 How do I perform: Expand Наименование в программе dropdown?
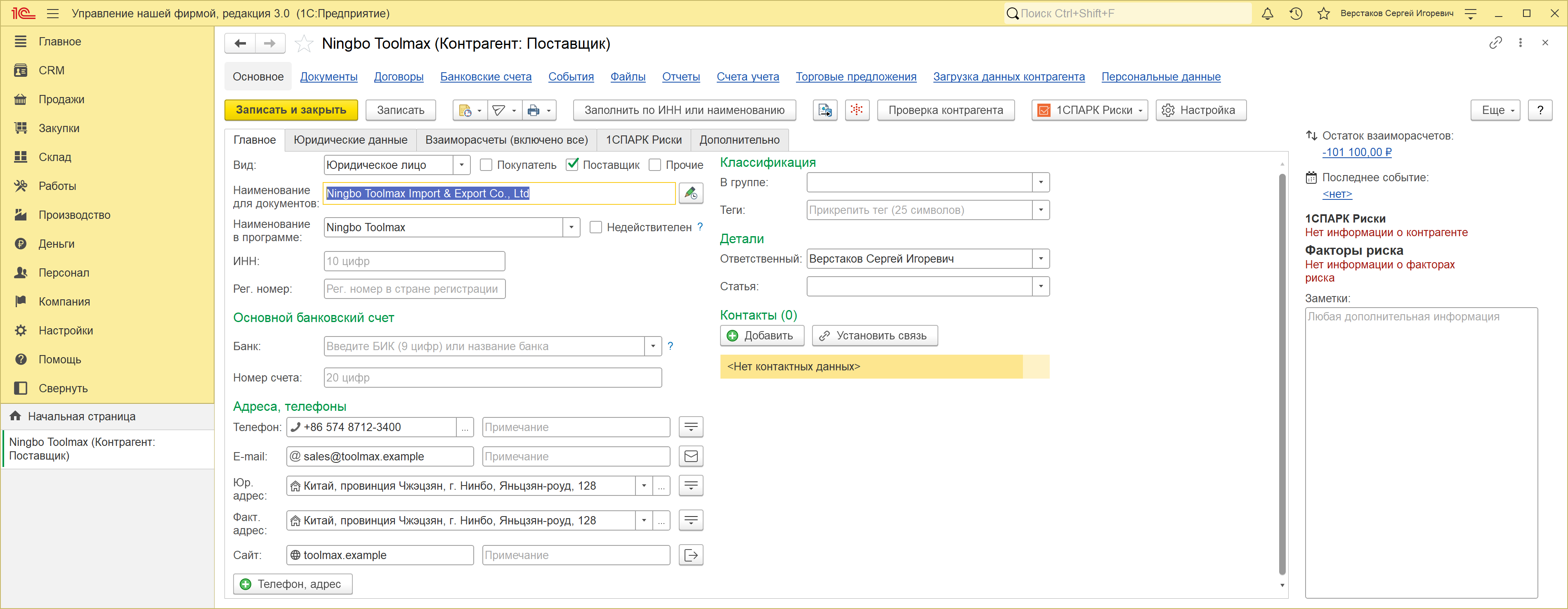[571, 227]
